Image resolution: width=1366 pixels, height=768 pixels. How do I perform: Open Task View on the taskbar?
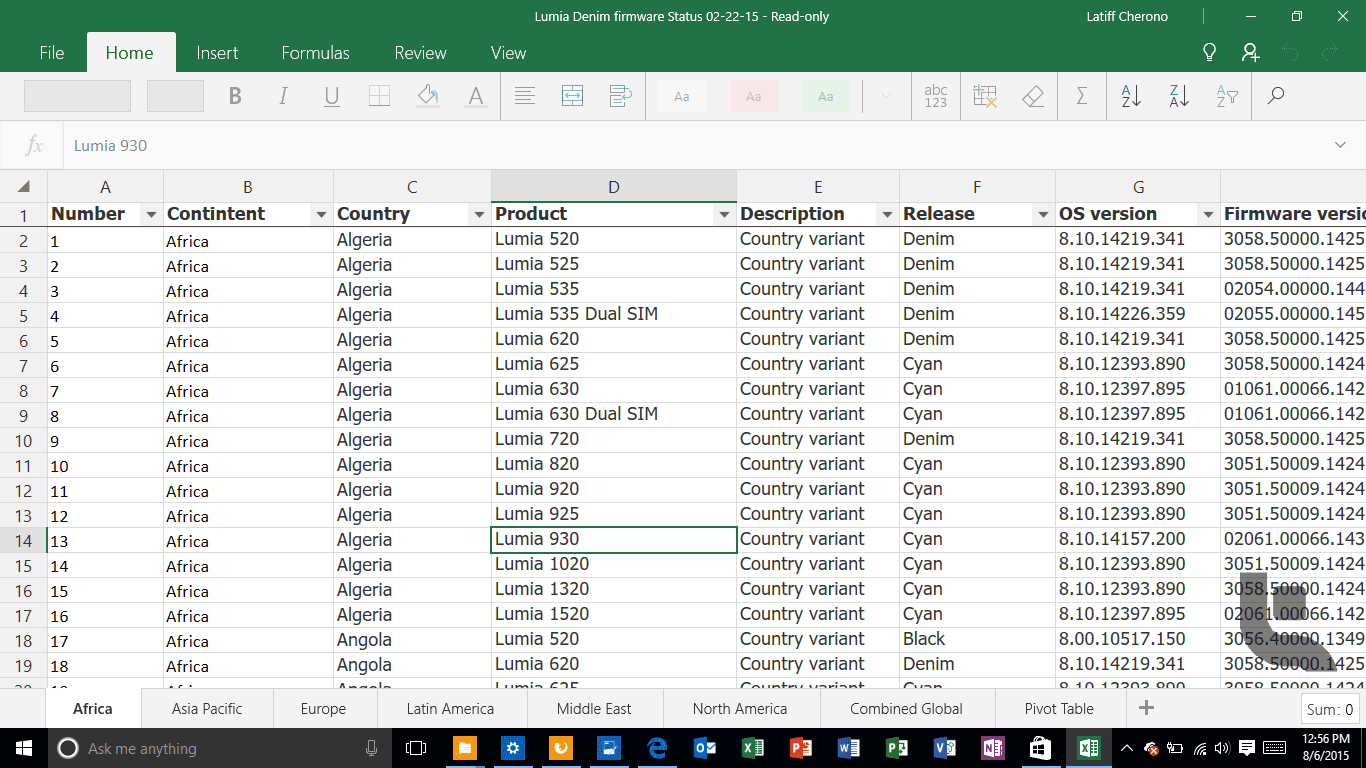(416, 748)
